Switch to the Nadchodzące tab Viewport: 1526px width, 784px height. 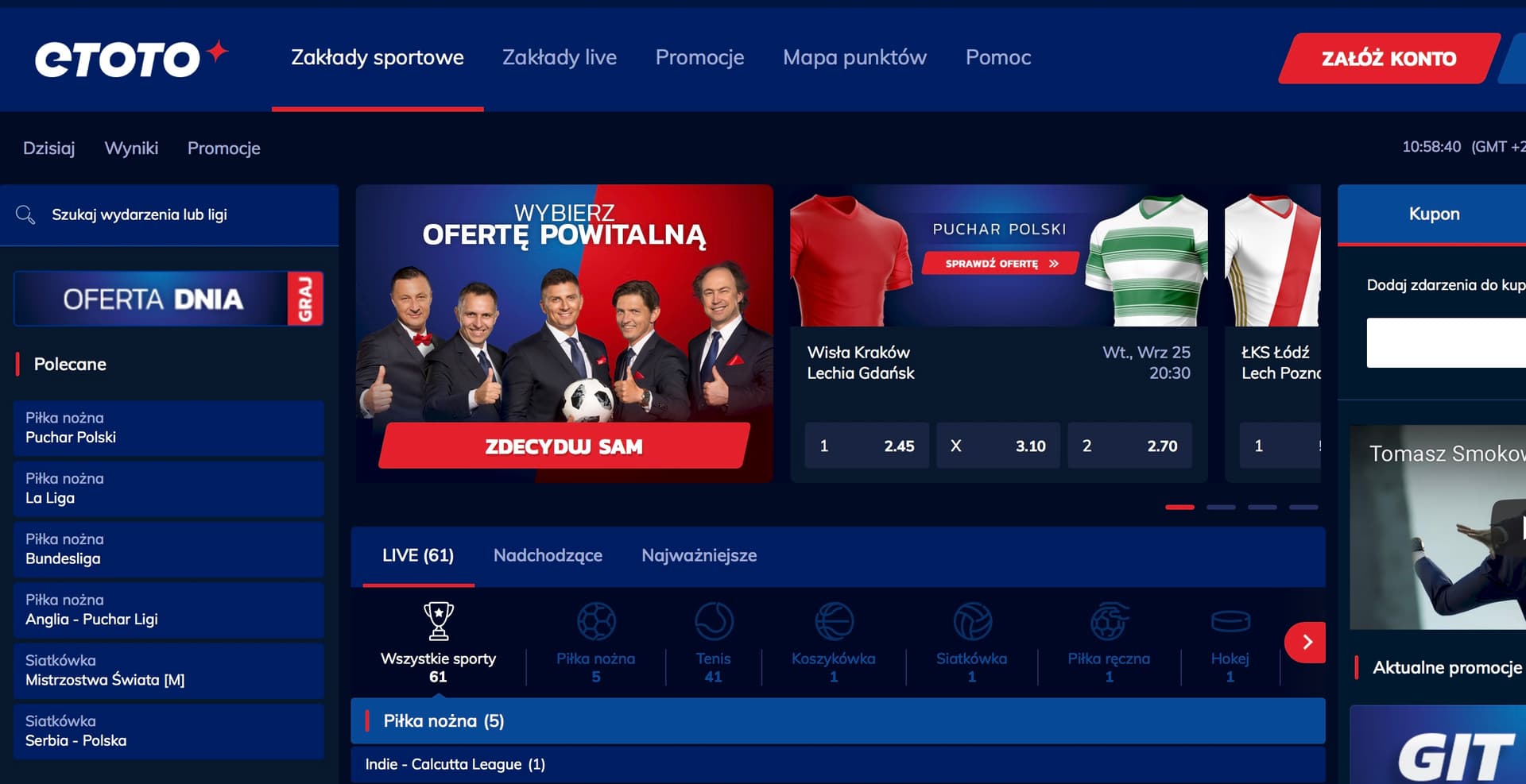pyautogui.click(x=548, y=555)
